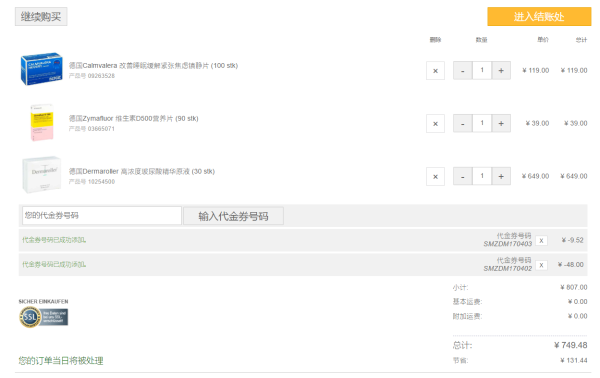Focus the 您的代金券号码 voucher input field
This screenshot has height=378, width=600.
(x=102, y=215)
